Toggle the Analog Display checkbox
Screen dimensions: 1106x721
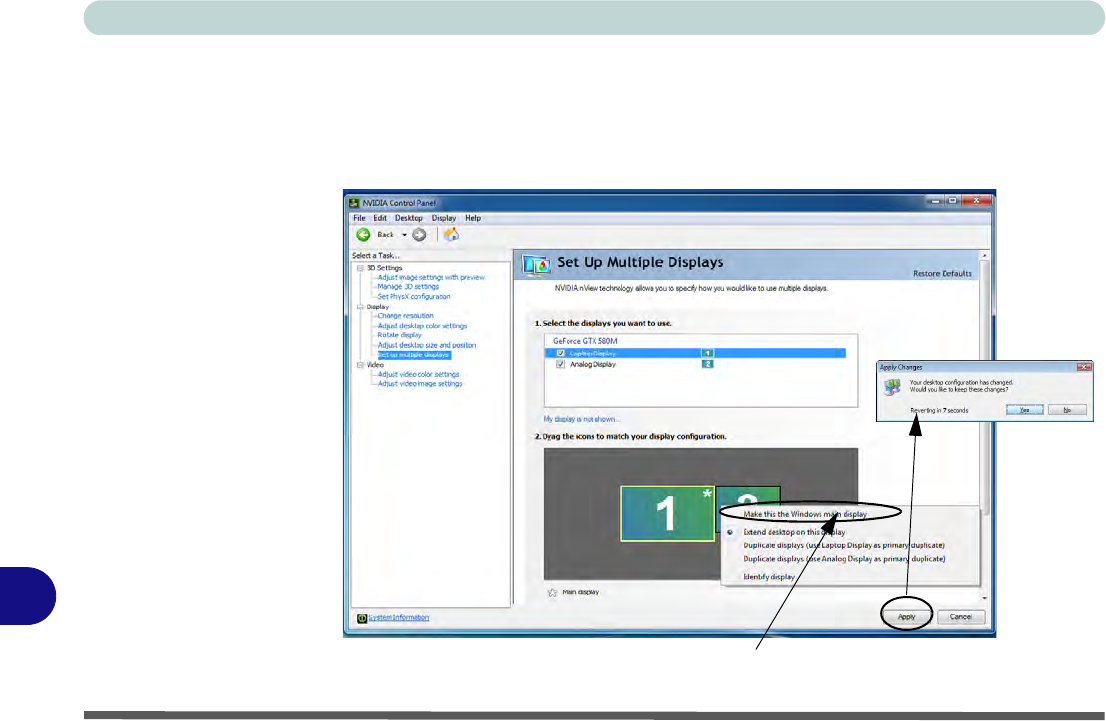561,364
